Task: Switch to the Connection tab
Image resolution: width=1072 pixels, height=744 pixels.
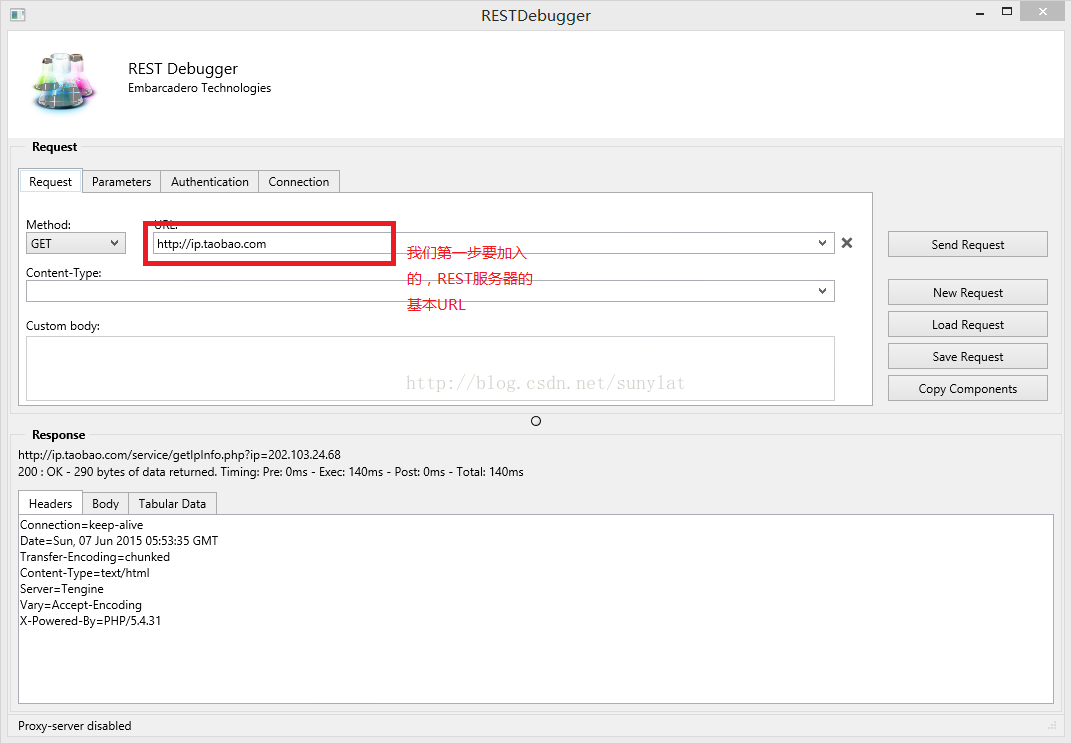Action: tap(299, 182)
